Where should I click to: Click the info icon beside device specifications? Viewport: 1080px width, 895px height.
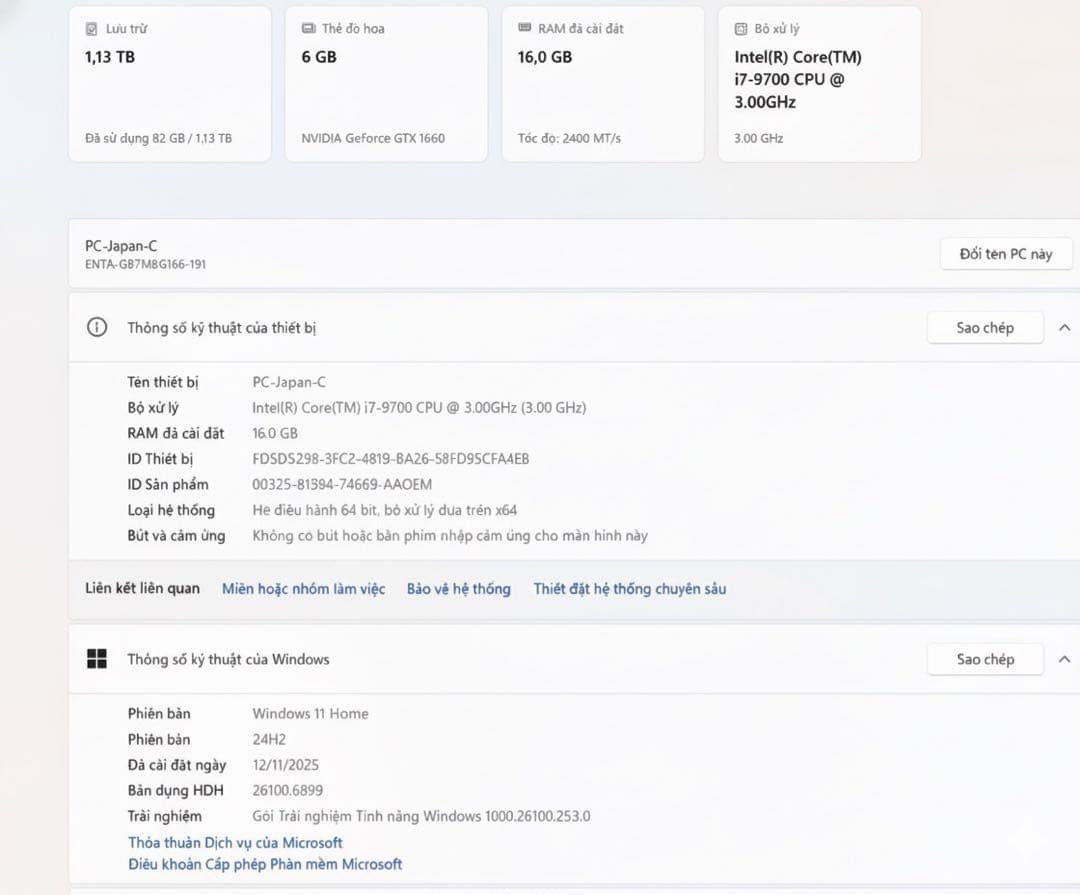[97, 328]
